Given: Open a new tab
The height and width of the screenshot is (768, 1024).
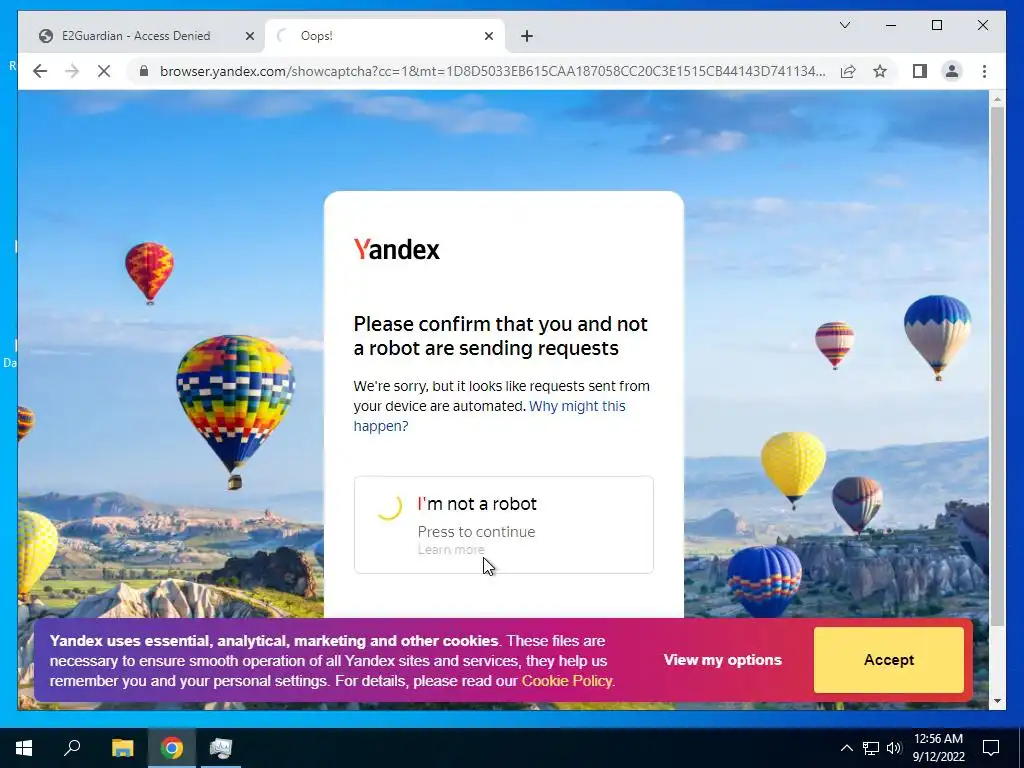Looking at the screenshot, I should (x=527, y=36).
